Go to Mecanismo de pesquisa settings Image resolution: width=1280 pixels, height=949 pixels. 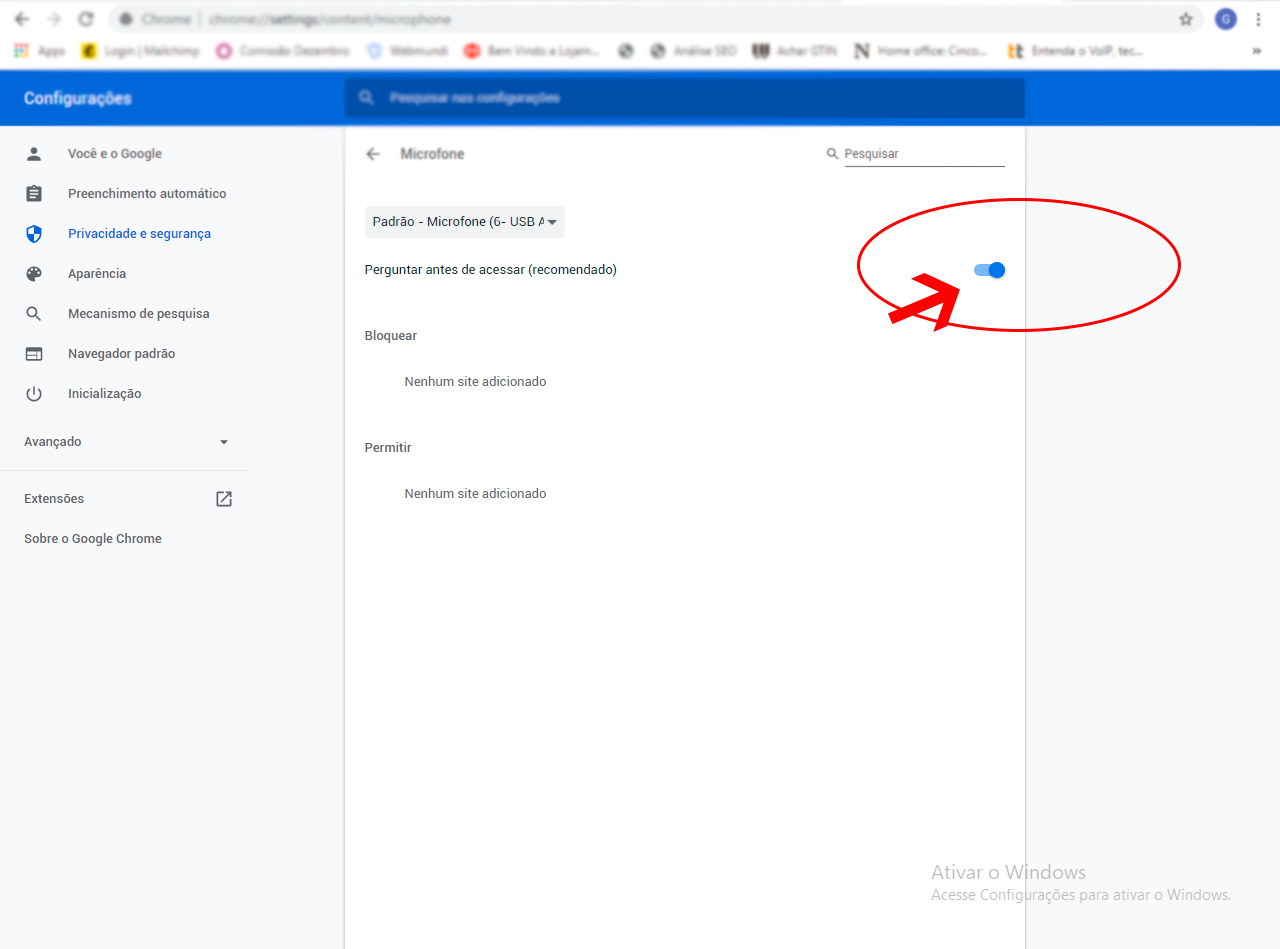[138, 314]
